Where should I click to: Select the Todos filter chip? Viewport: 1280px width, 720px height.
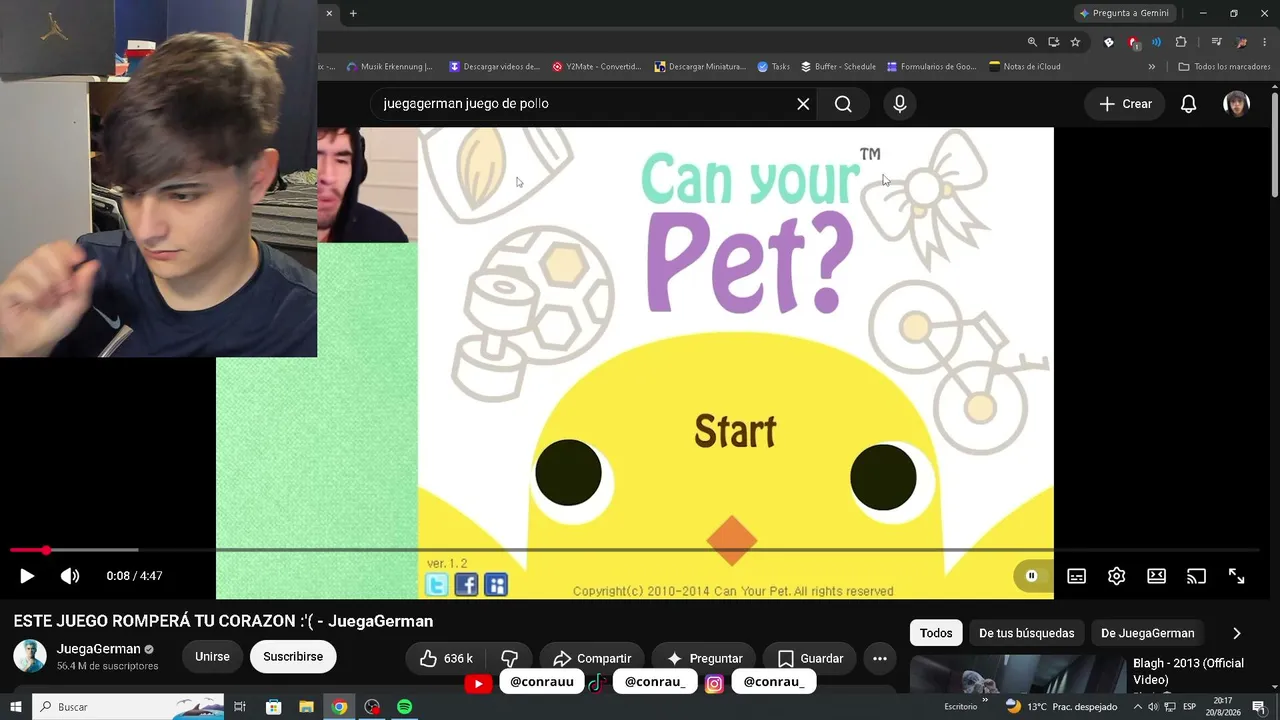pyautogui.click(x=936, y=633)
